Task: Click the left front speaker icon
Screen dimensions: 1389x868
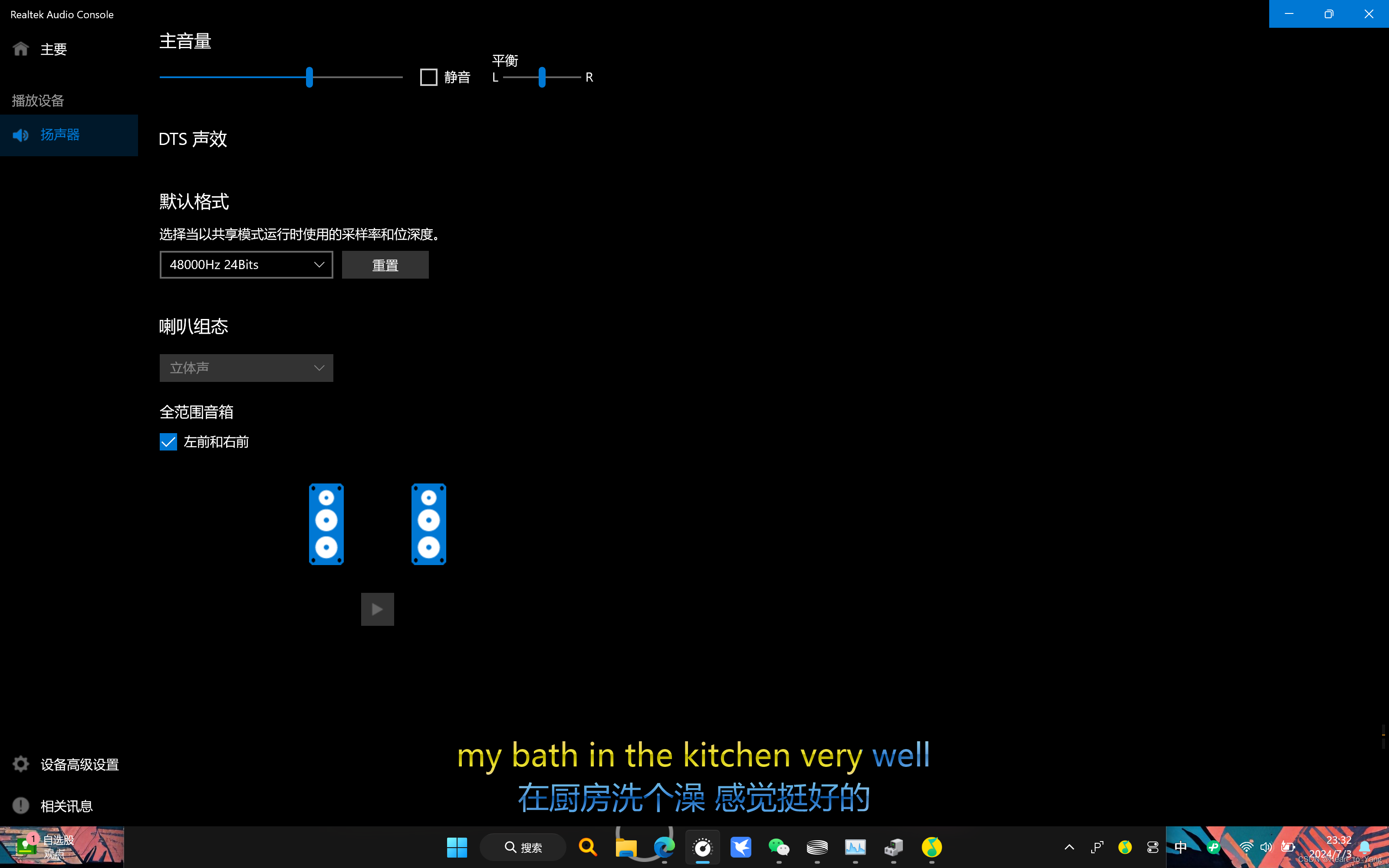Action: [x=326, y=524]
